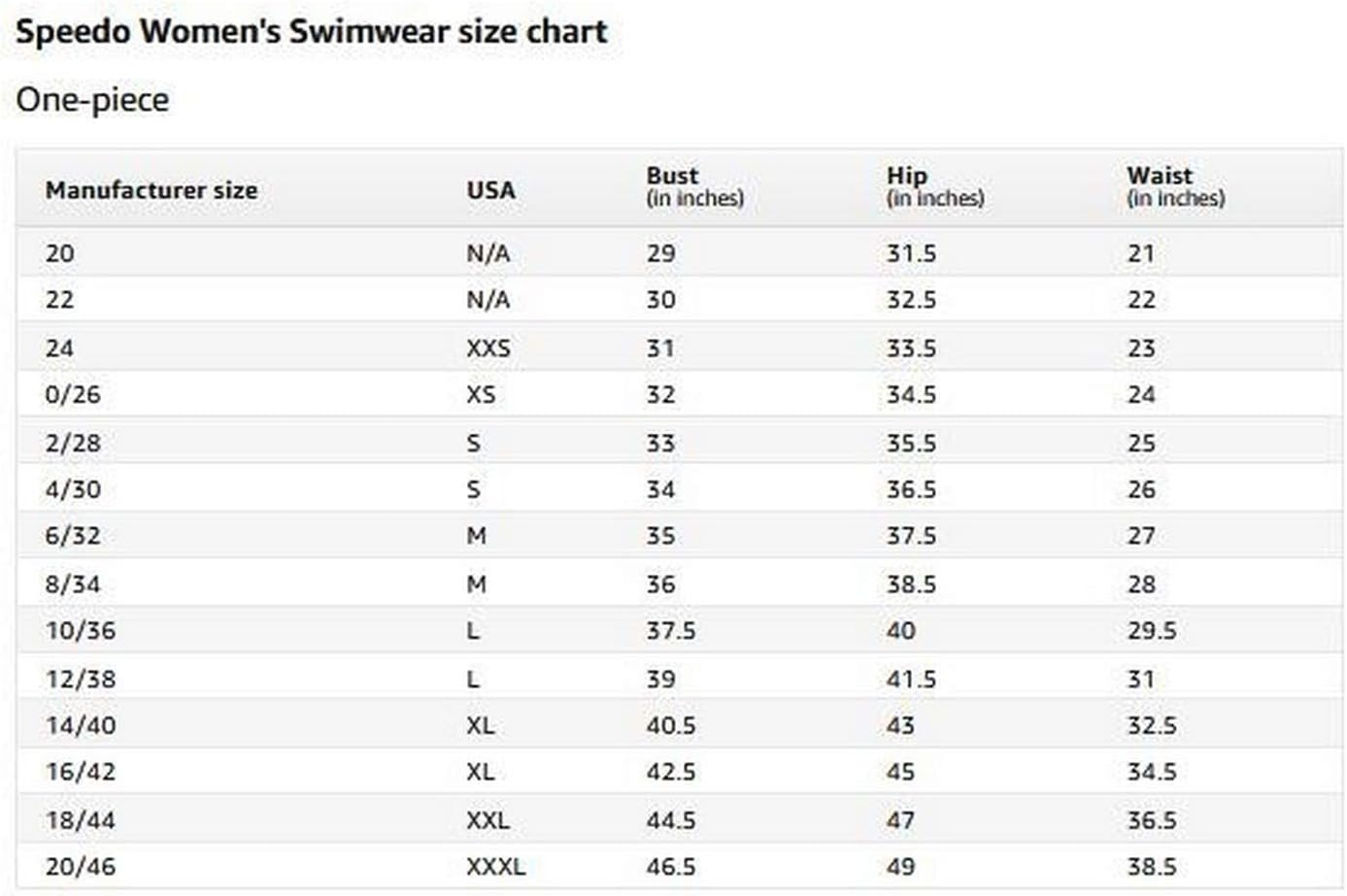Select the XXL USA size cell
The width and height of the screenshot is (1347, 896).
488,820
